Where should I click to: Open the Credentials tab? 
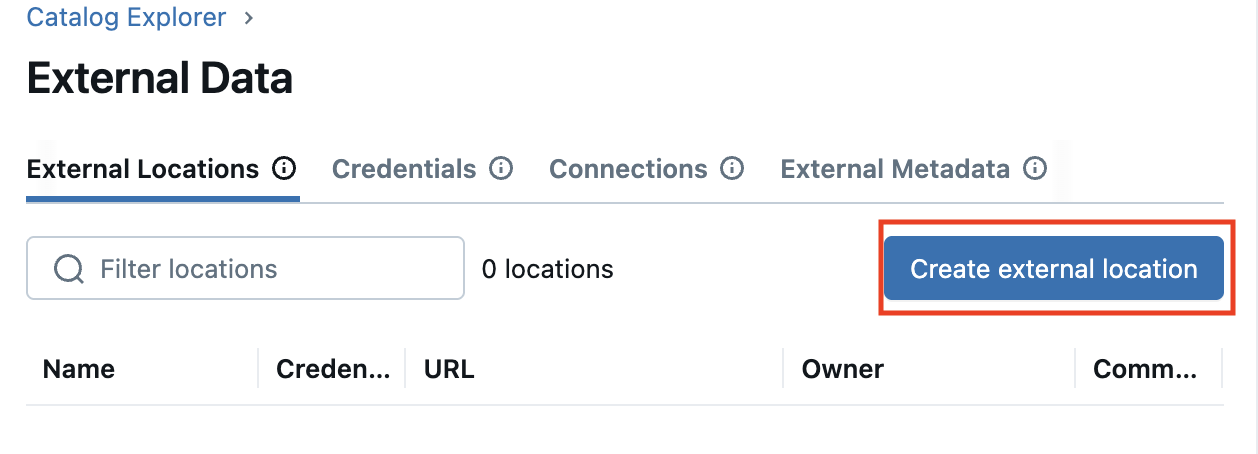[x=404, y=169]
